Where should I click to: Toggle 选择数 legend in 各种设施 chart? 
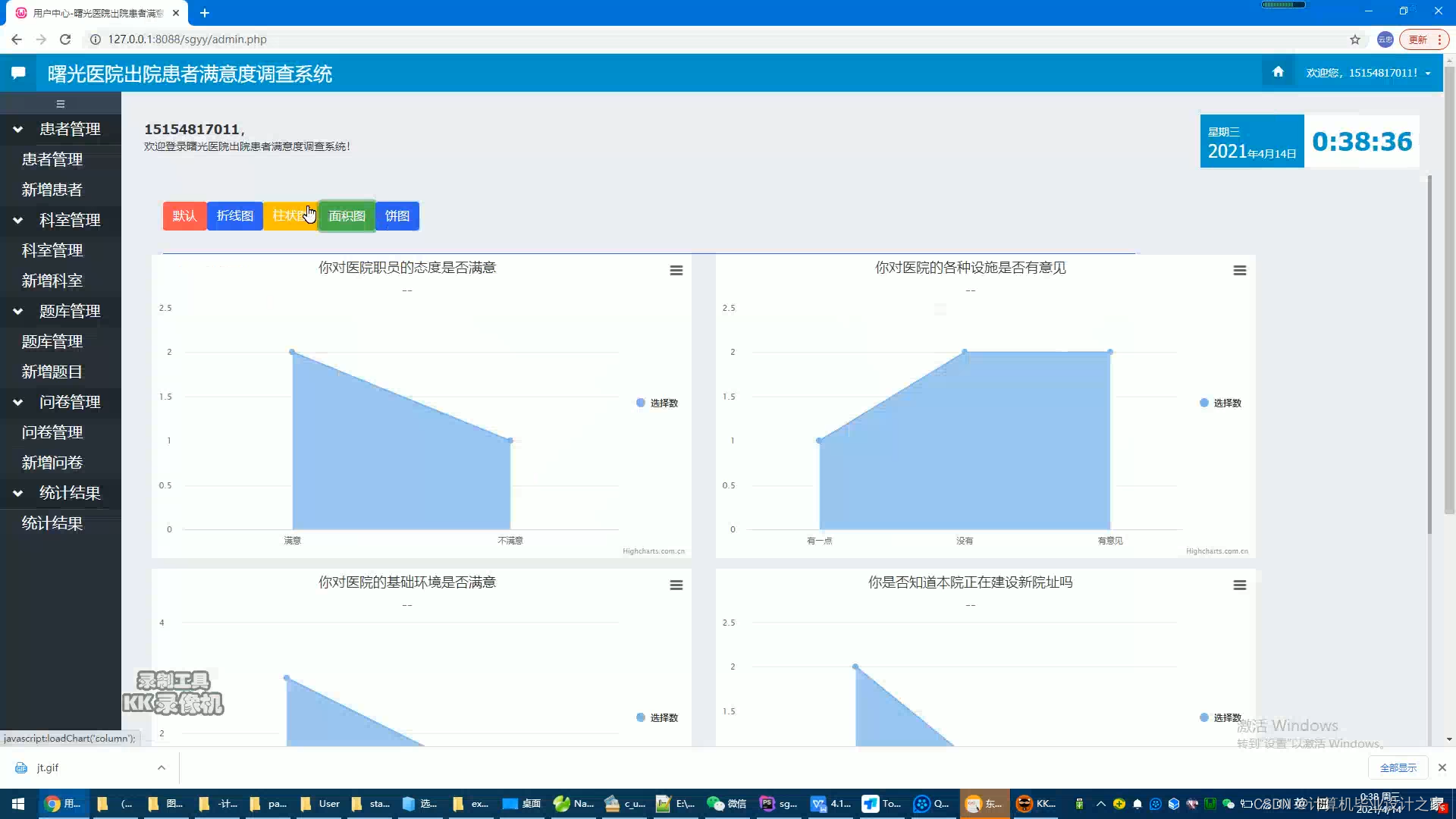click(x=1220, y=403)
